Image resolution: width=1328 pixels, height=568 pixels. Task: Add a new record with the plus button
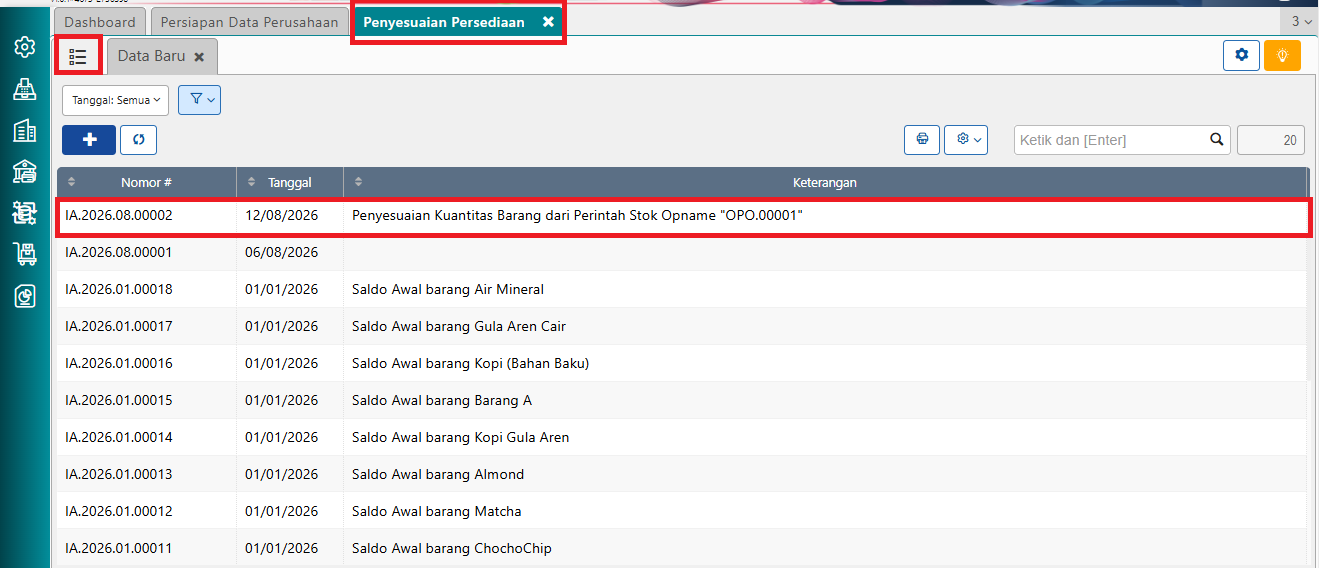pos(89,140)
